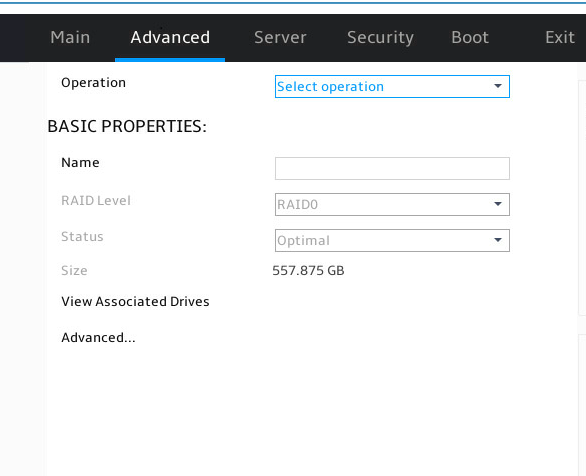Open the Select operation dropdown
Image resolution: width=586 pixels, height=476 pixels.
(x=392, y=87)
